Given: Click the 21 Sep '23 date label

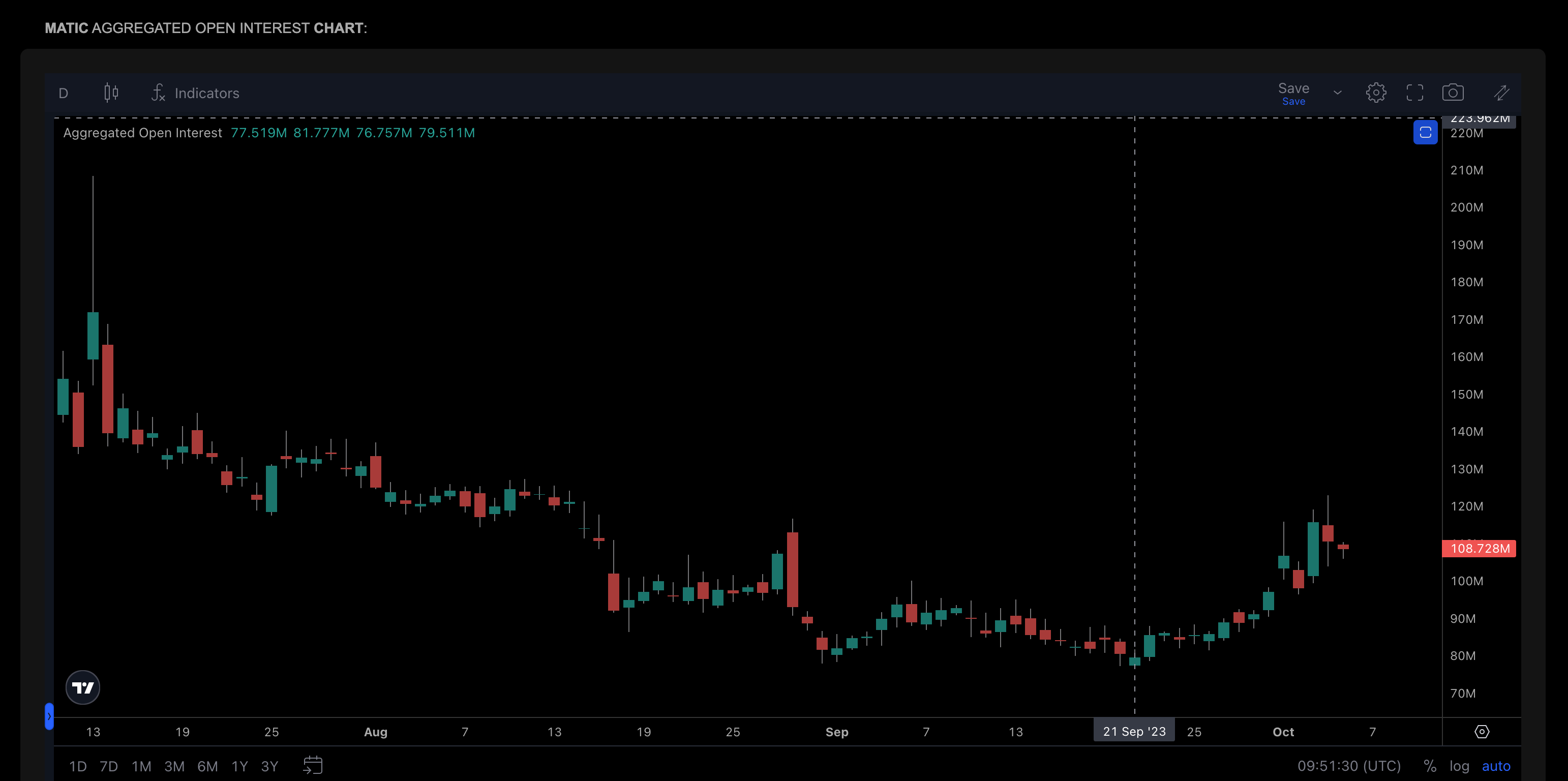Looking at the screenshot, I should 1134,731.
